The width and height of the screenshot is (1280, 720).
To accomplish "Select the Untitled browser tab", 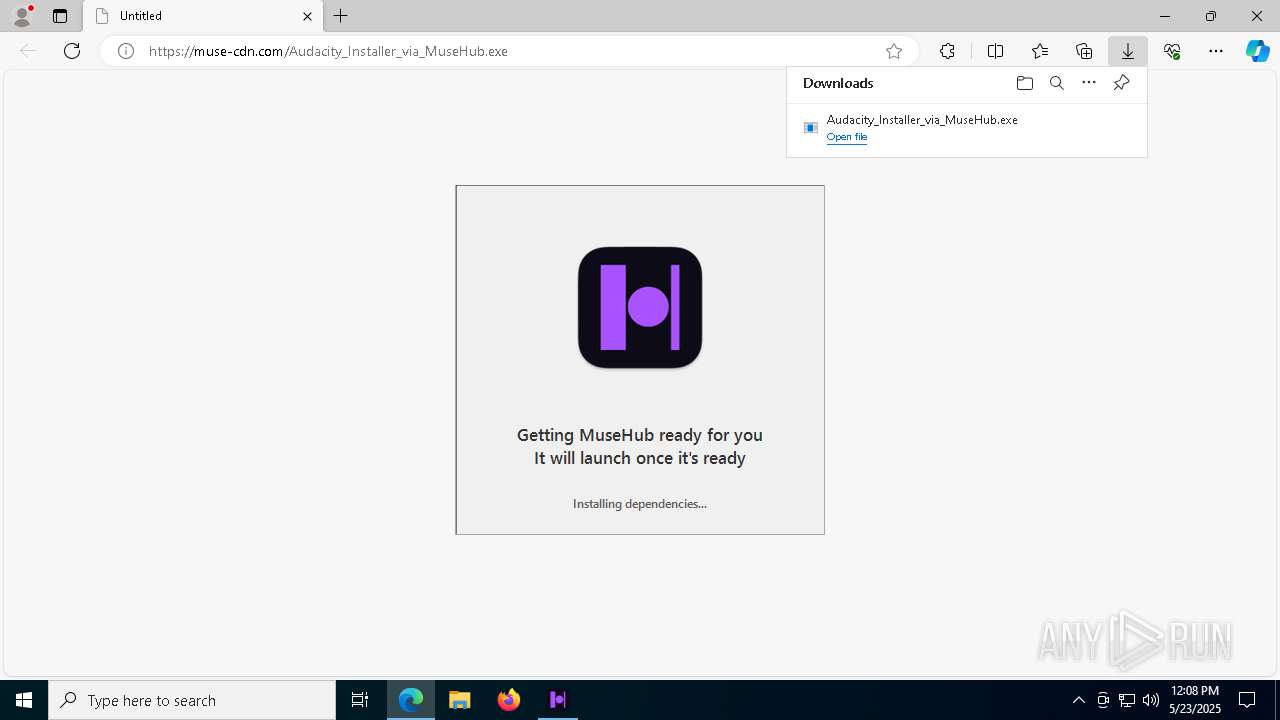I will [203, 16].
